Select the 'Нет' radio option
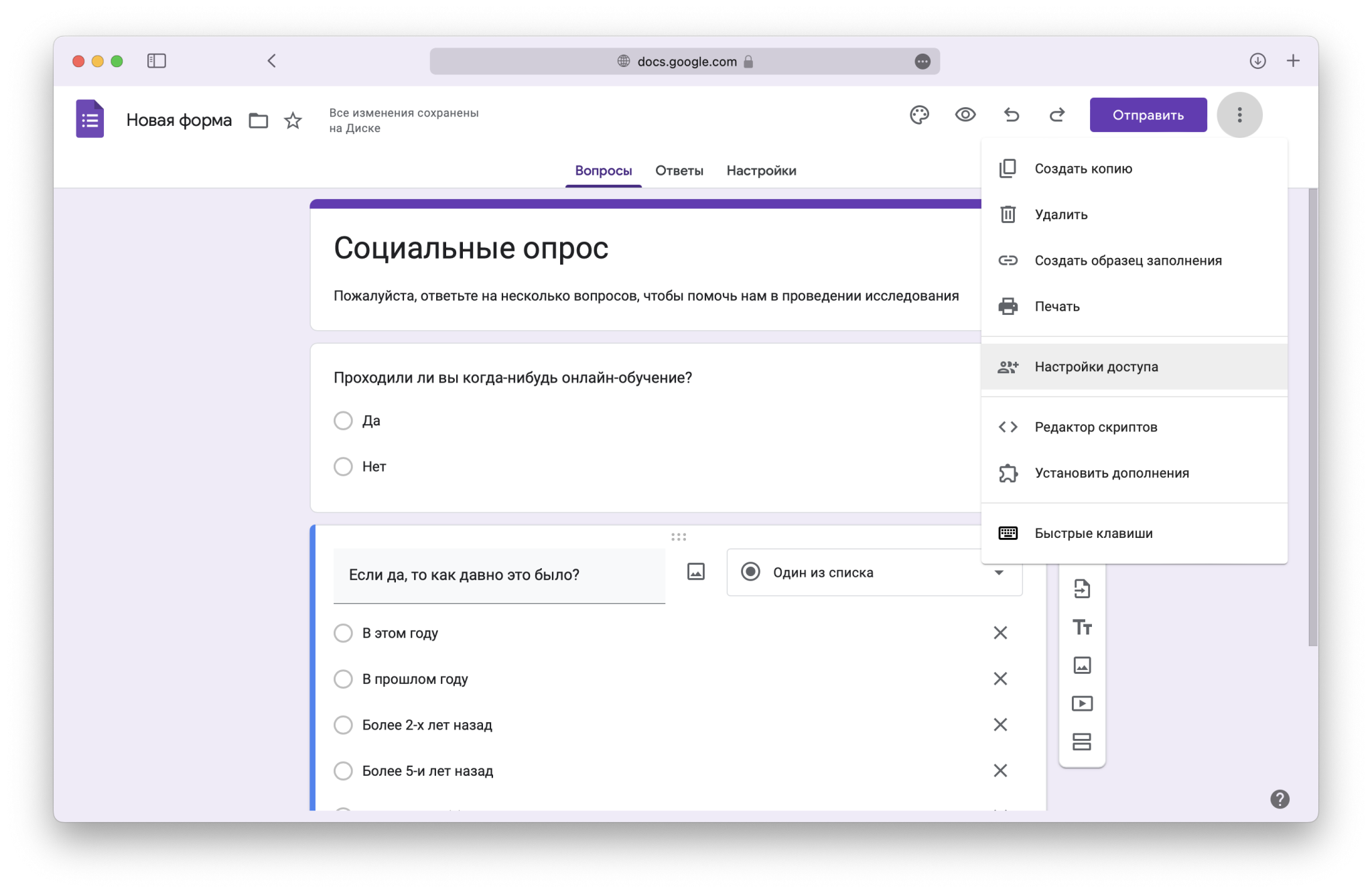 pyautogui.click(x=343, y=467)
